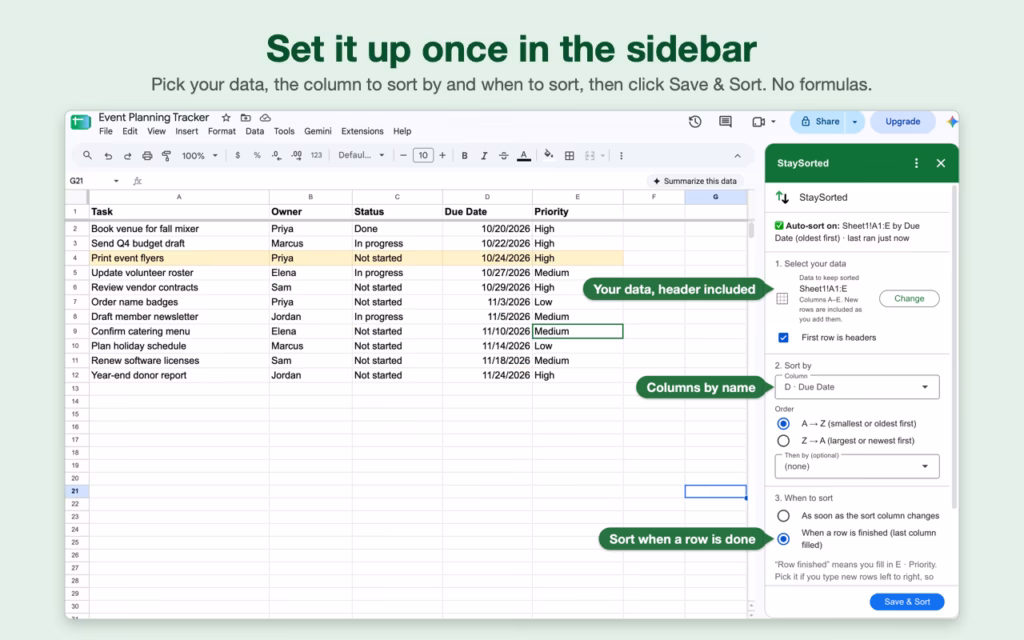Open the fill color picker
The image size is (1024, 640).
[549, 155]
